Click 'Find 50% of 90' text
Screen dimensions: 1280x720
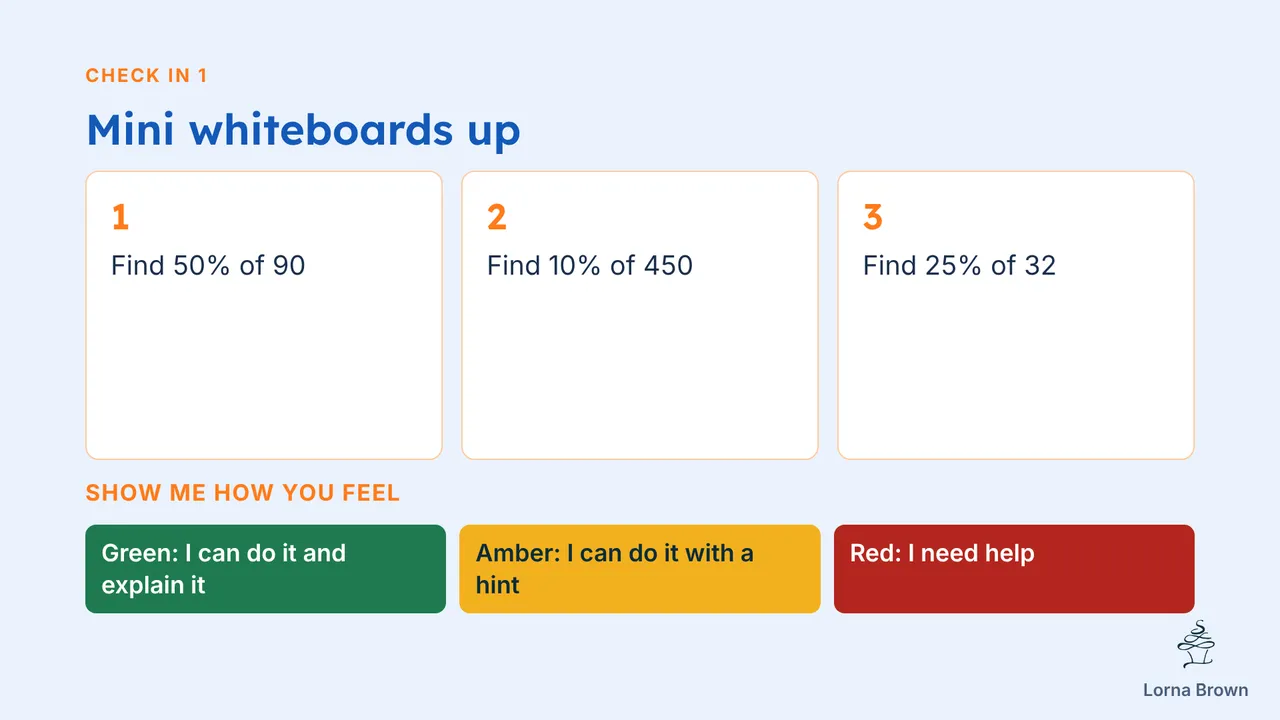(x=208, y=265)
